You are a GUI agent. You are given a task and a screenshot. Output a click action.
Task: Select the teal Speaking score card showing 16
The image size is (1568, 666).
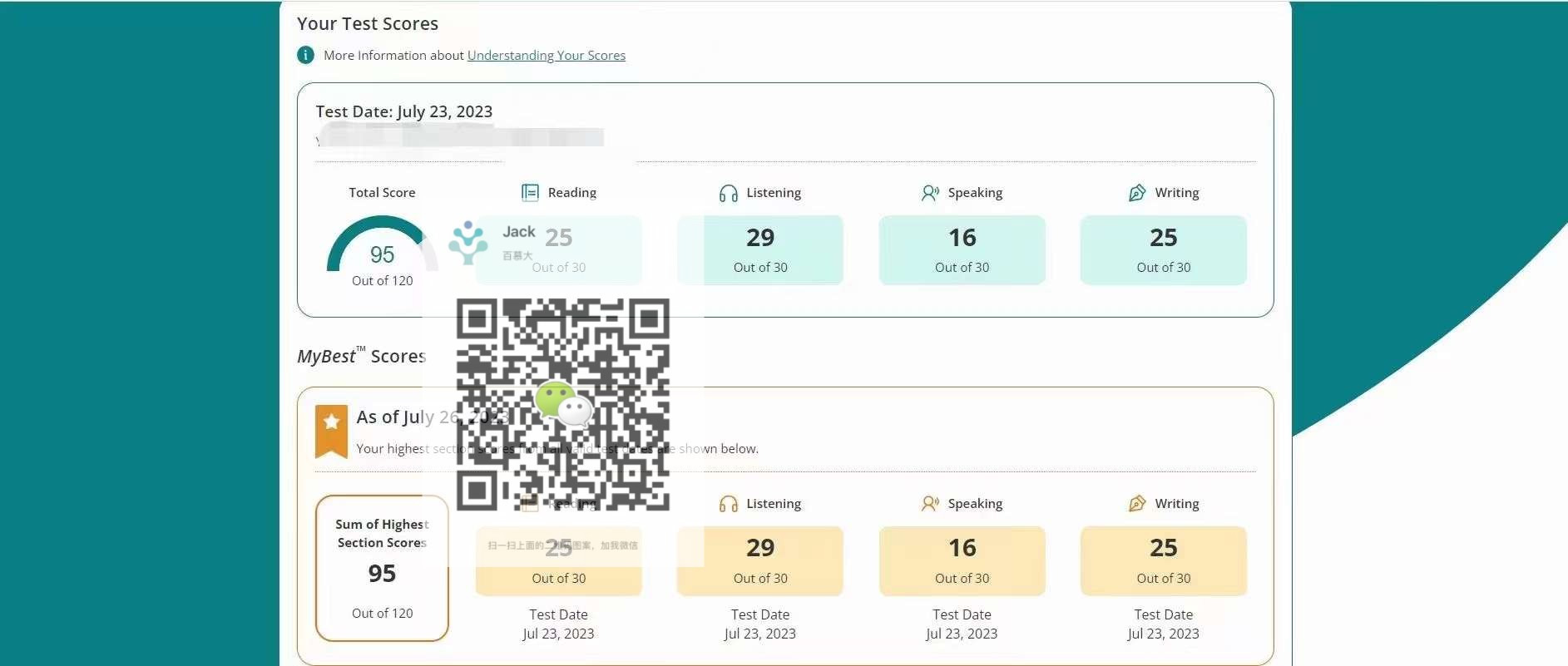pos(962,250)
